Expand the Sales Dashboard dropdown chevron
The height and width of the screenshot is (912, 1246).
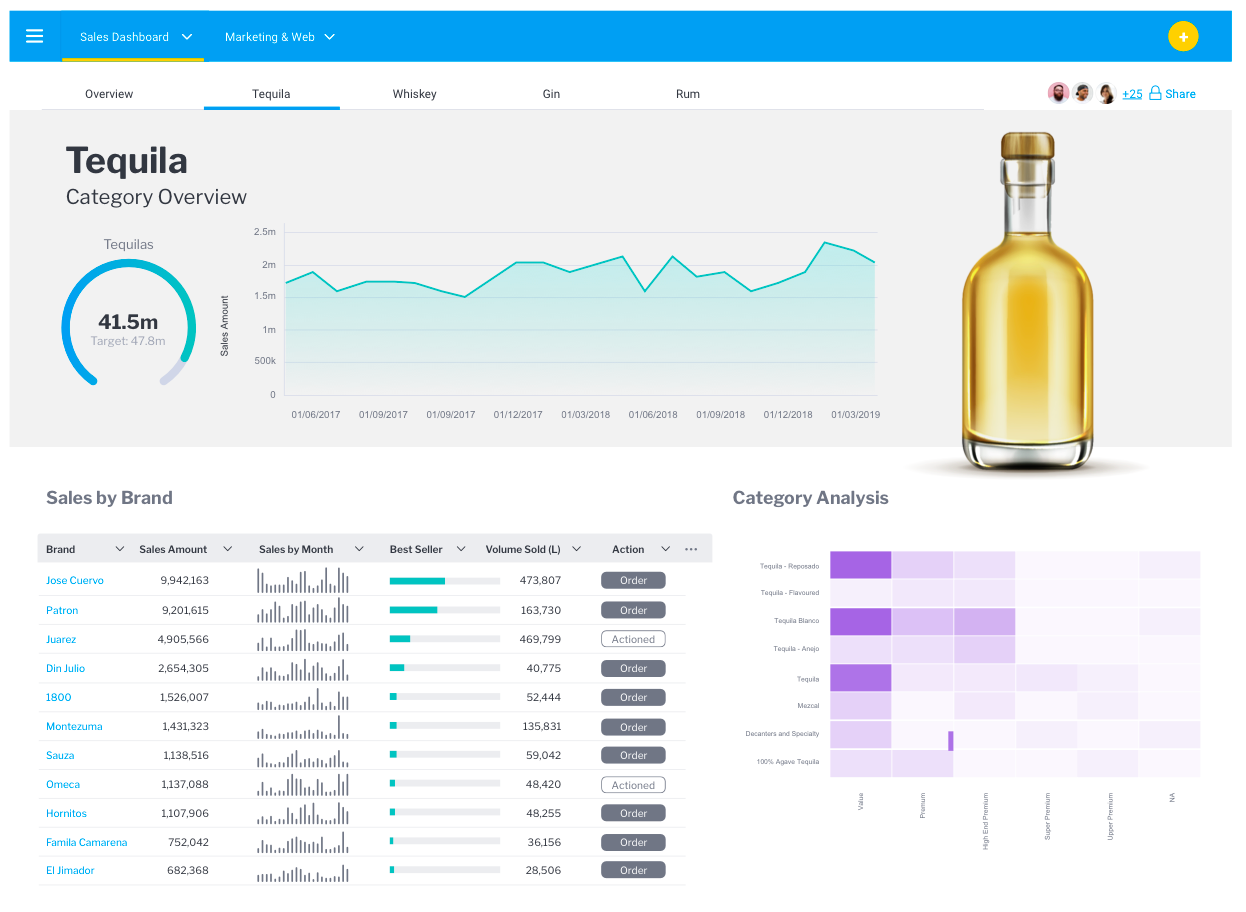coord(187,37)
